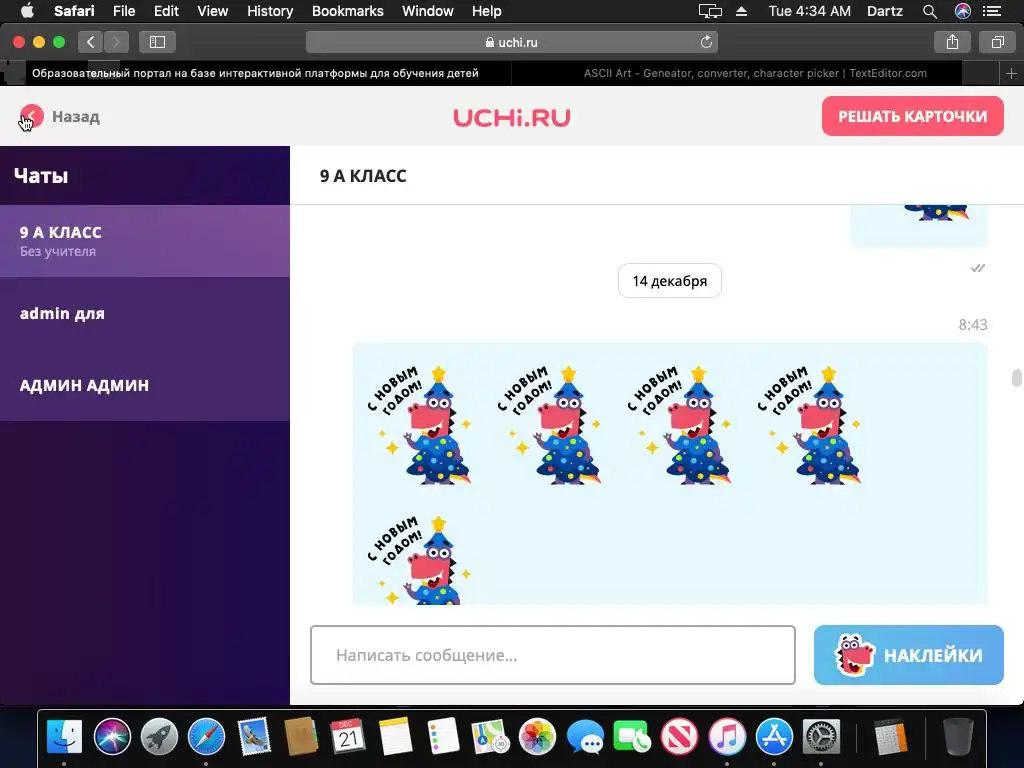Click РЕШАТЬ КАРТОЧКИ button
Image resolution: width=1024 pixels, height=768 pixels.
coord(912,116)
